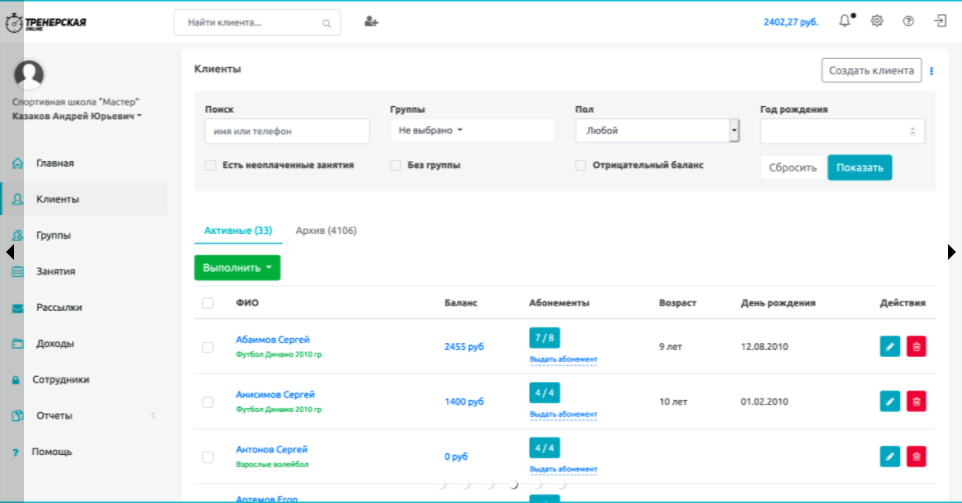Click the help question mark icon

pyautogui.click(x=908, y=21)
